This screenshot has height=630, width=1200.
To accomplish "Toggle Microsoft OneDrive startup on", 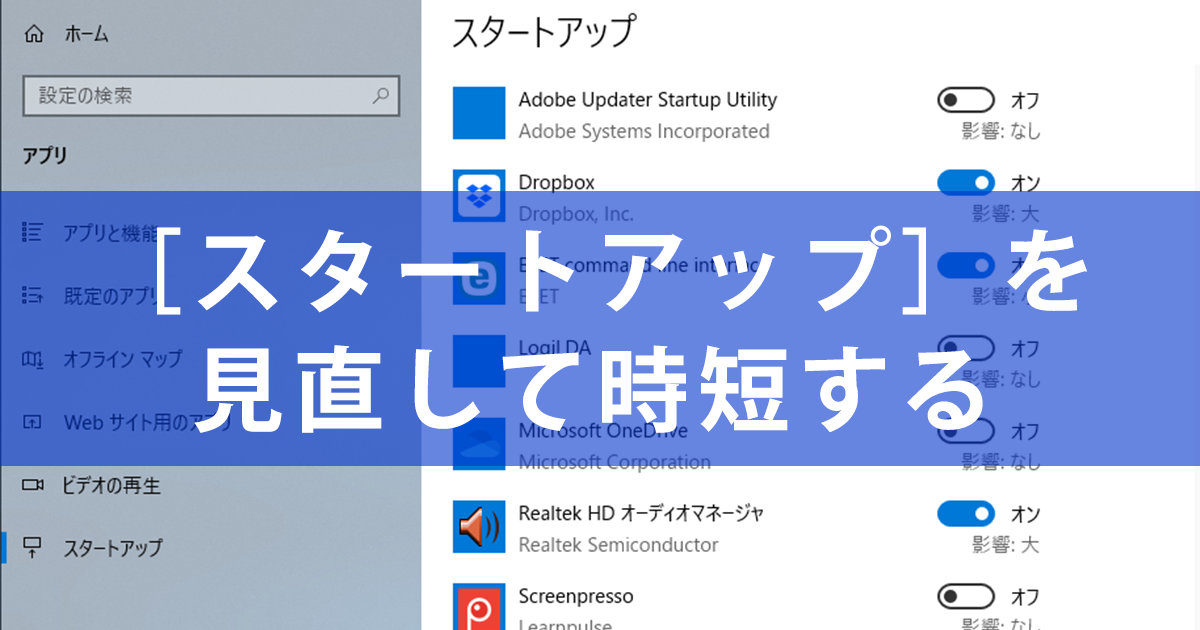I will coord(966,431).
